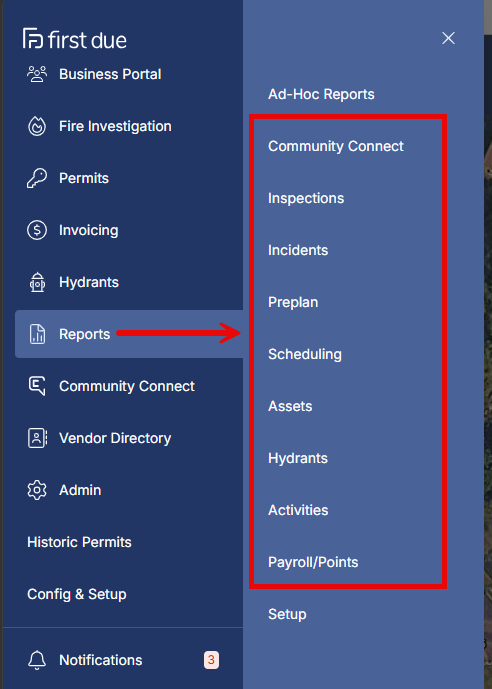This screenshot has height=689, width=492.
Task: Open Payroll/Points reports
Action: (313, 562)
